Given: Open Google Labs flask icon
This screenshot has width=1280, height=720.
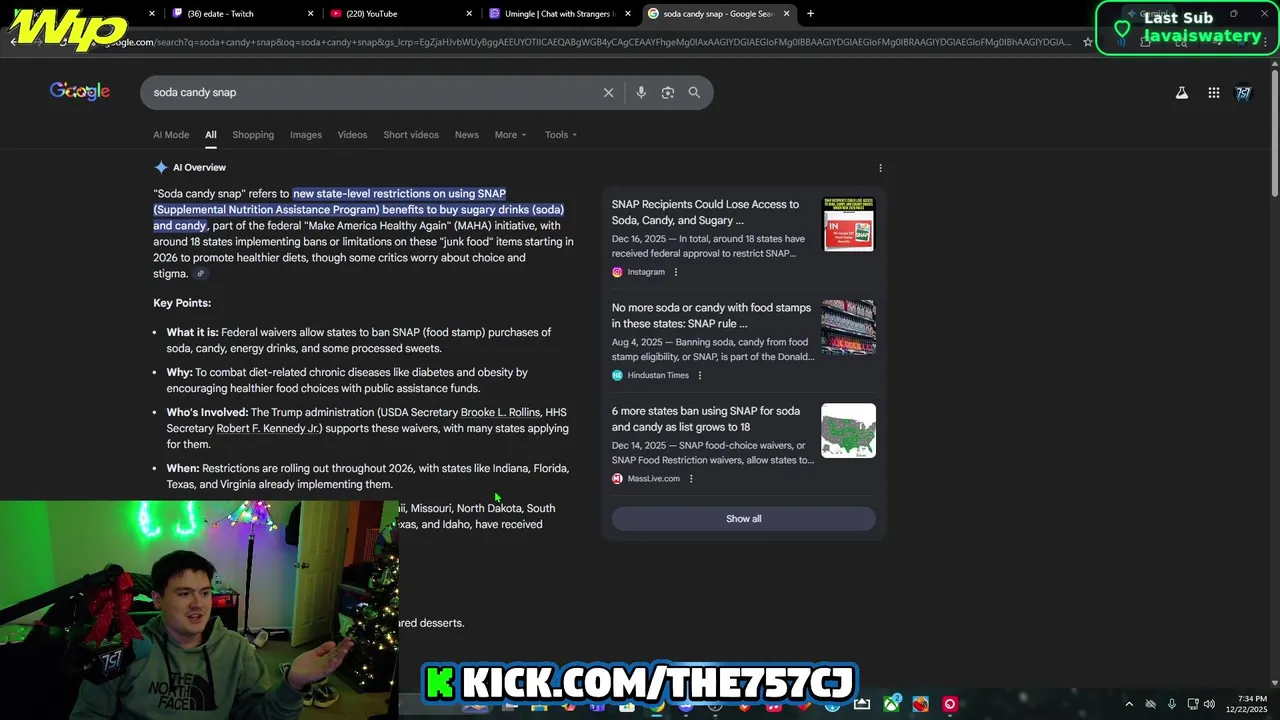Looking at the screenshot, I should [1182, 92].
